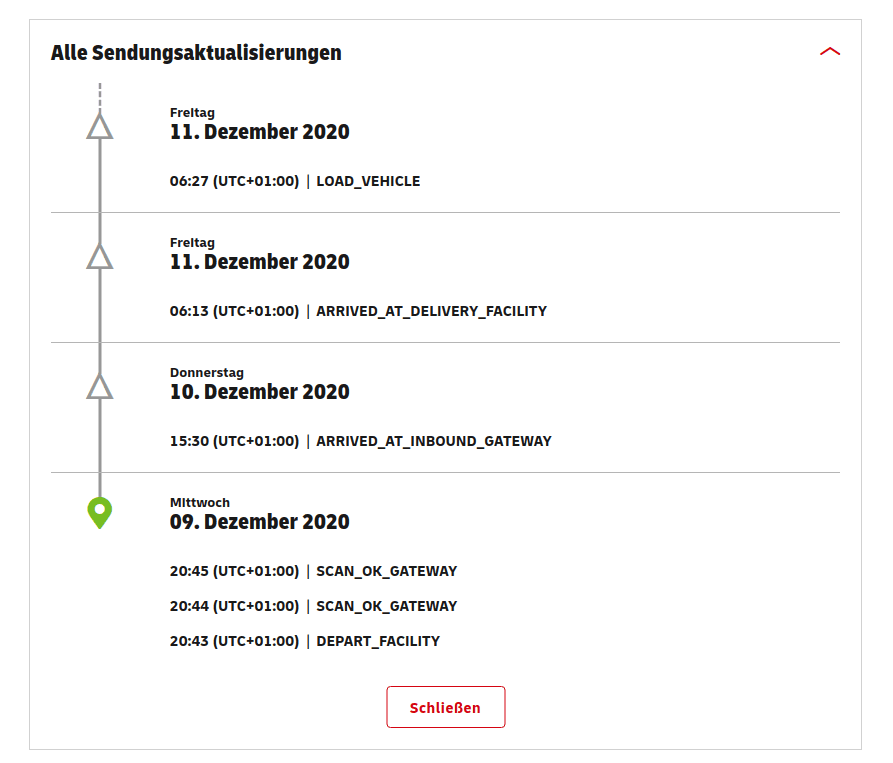893x763 pixels.
Task: Click the triangle marker for 10. Dezember
Action: coord(100,385)
